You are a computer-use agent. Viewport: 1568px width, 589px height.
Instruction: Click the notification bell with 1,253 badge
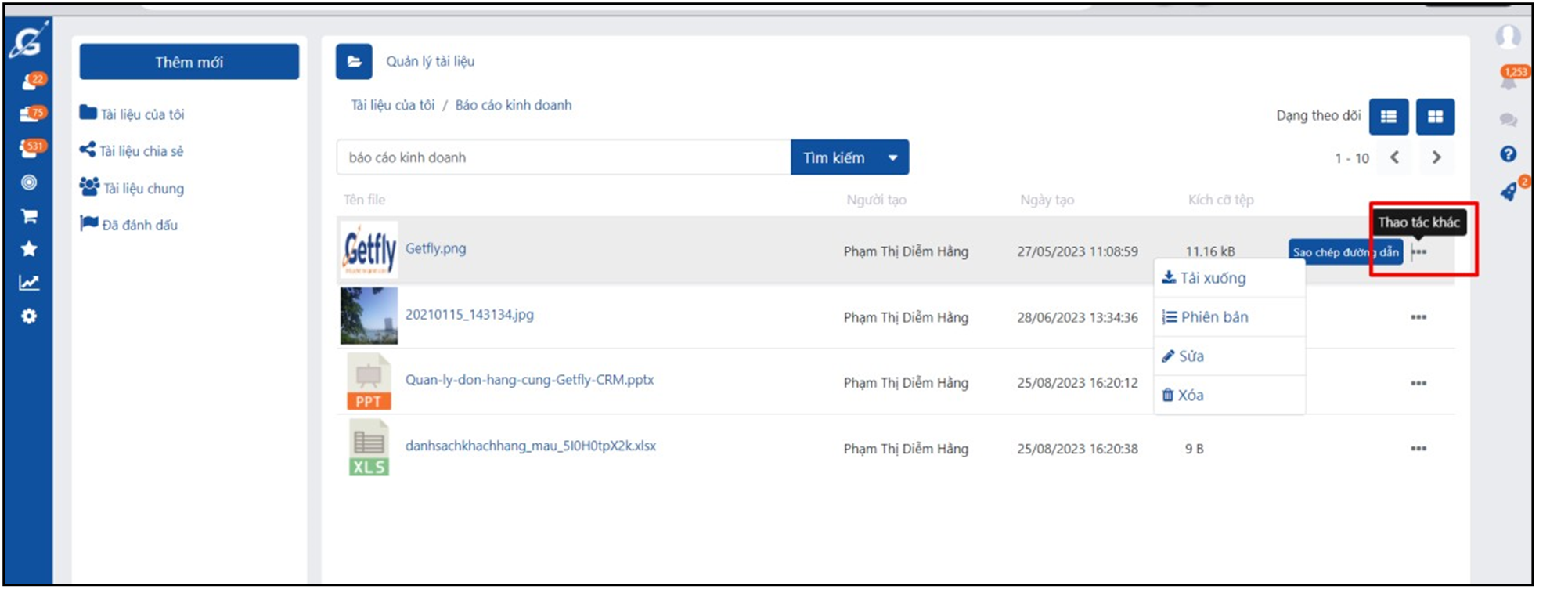coord(1508,79)
